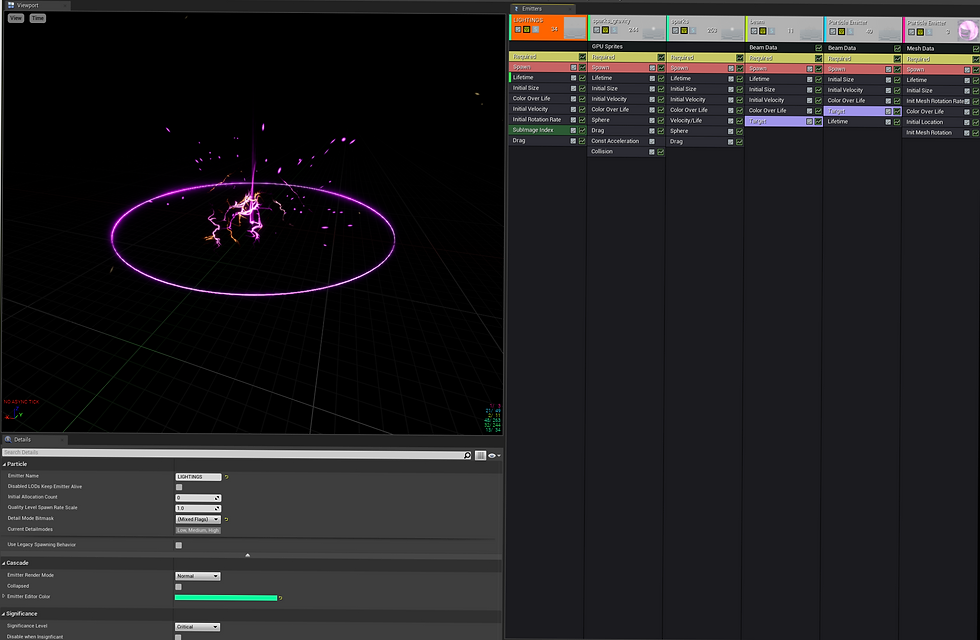Open the Detail Mode Bitmask dropdown
This screenshot has height=640, width=980.
point(198,518)
